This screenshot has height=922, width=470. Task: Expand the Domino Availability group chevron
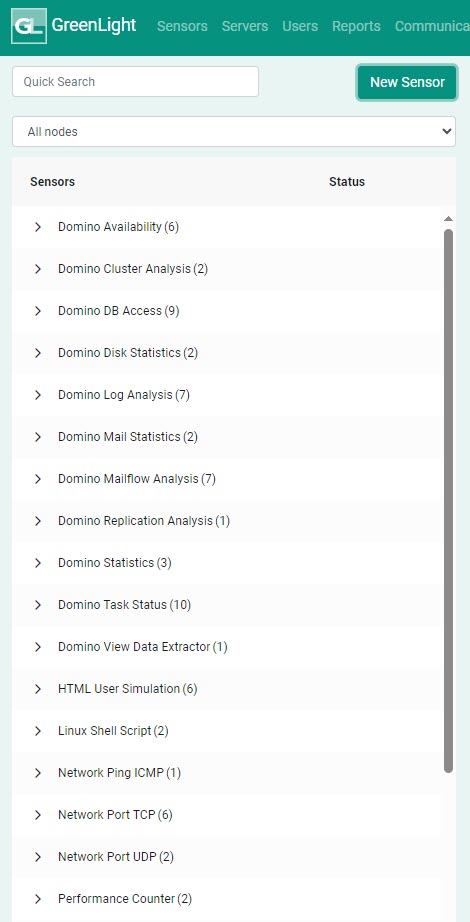38,227
